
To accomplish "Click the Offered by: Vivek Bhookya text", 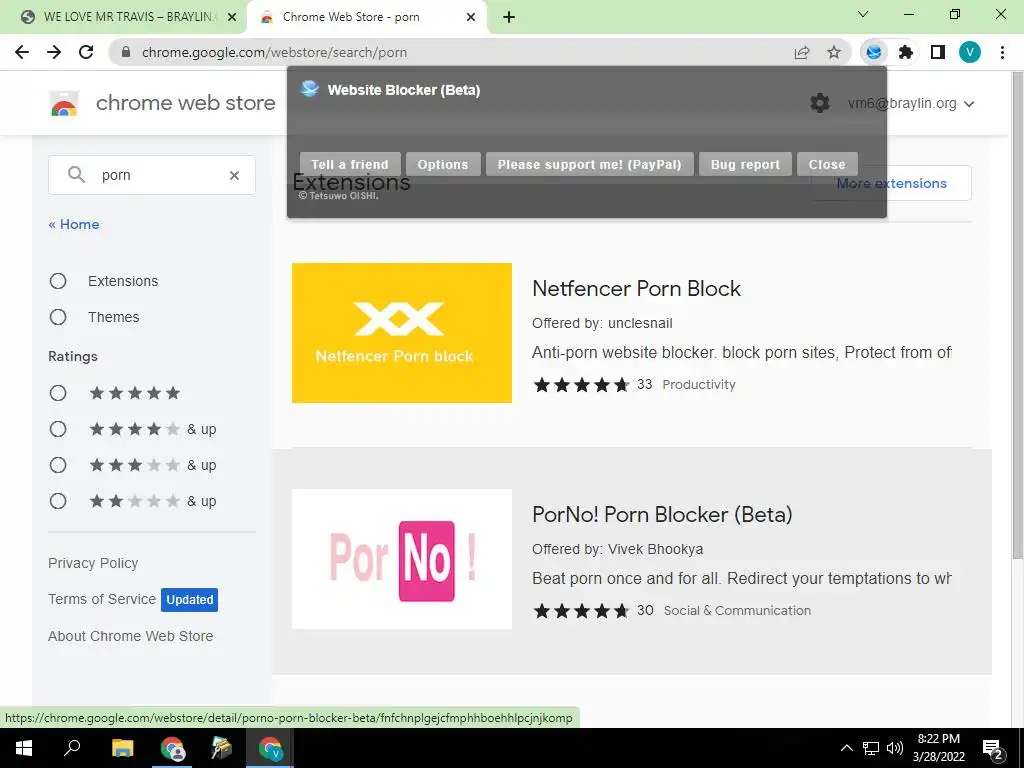I will (617, 549).
